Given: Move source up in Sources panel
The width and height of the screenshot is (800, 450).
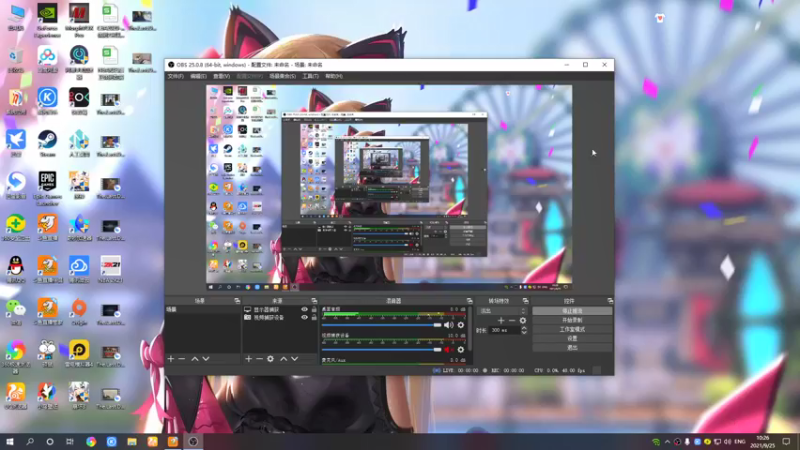Looking at the screenshot, I should 284,359.
